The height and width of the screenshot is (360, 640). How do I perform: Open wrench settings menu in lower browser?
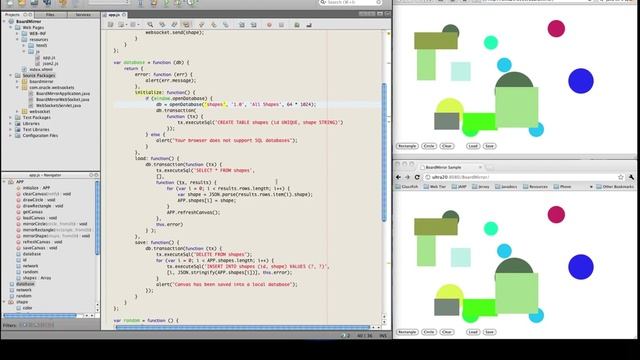631,177
